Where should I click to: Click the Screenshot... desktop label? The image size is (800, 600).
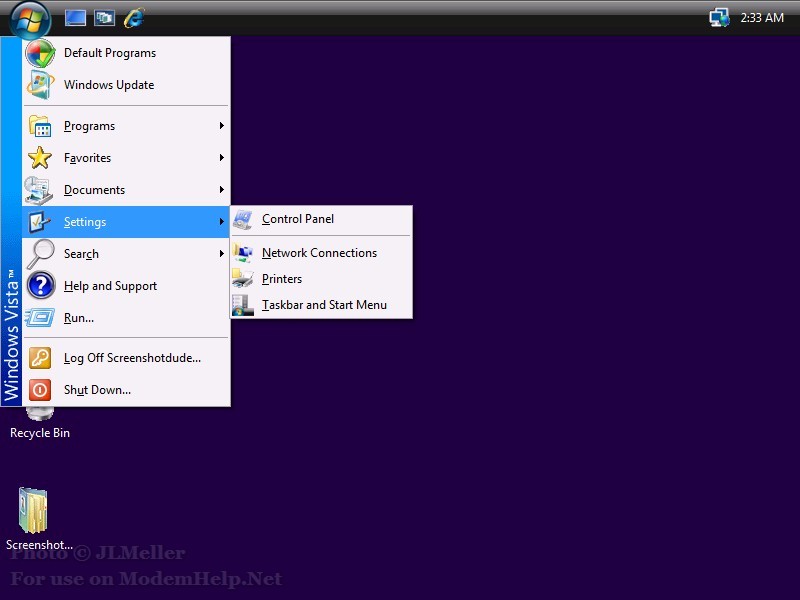39,545
